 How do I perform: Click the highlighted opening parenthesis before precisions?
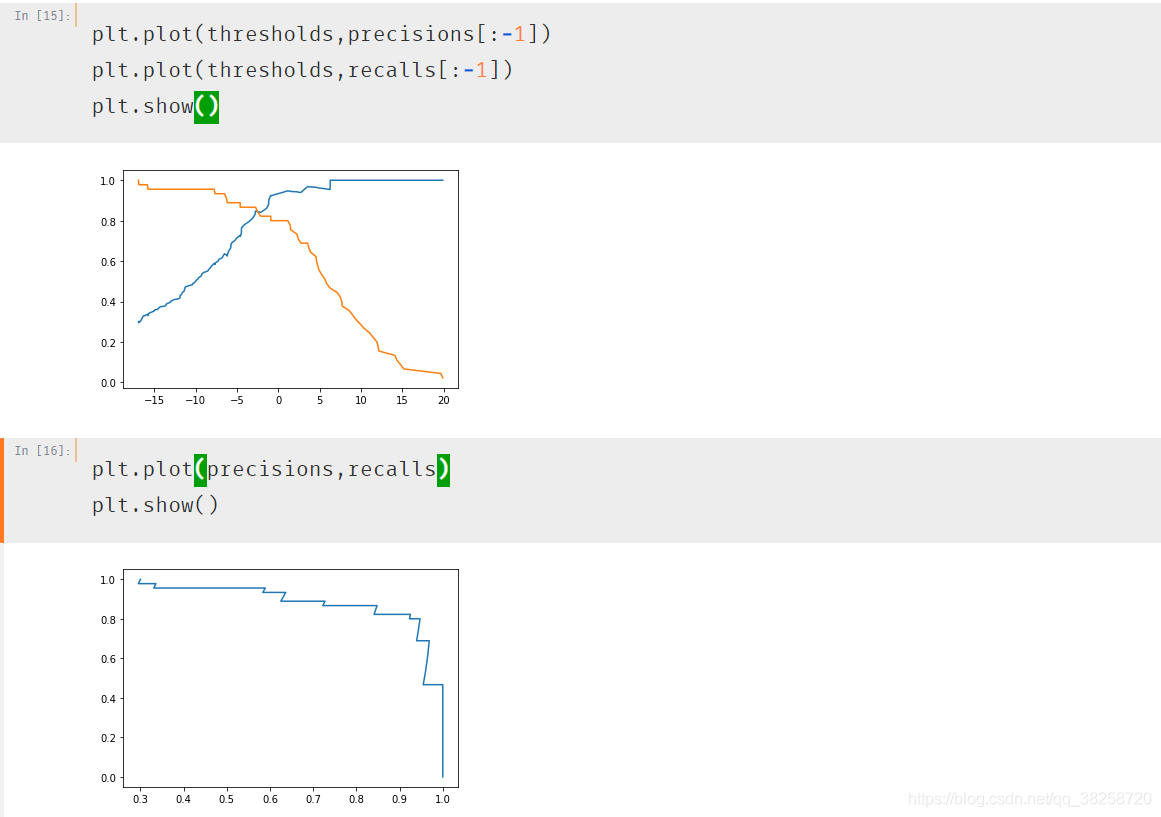200,470
